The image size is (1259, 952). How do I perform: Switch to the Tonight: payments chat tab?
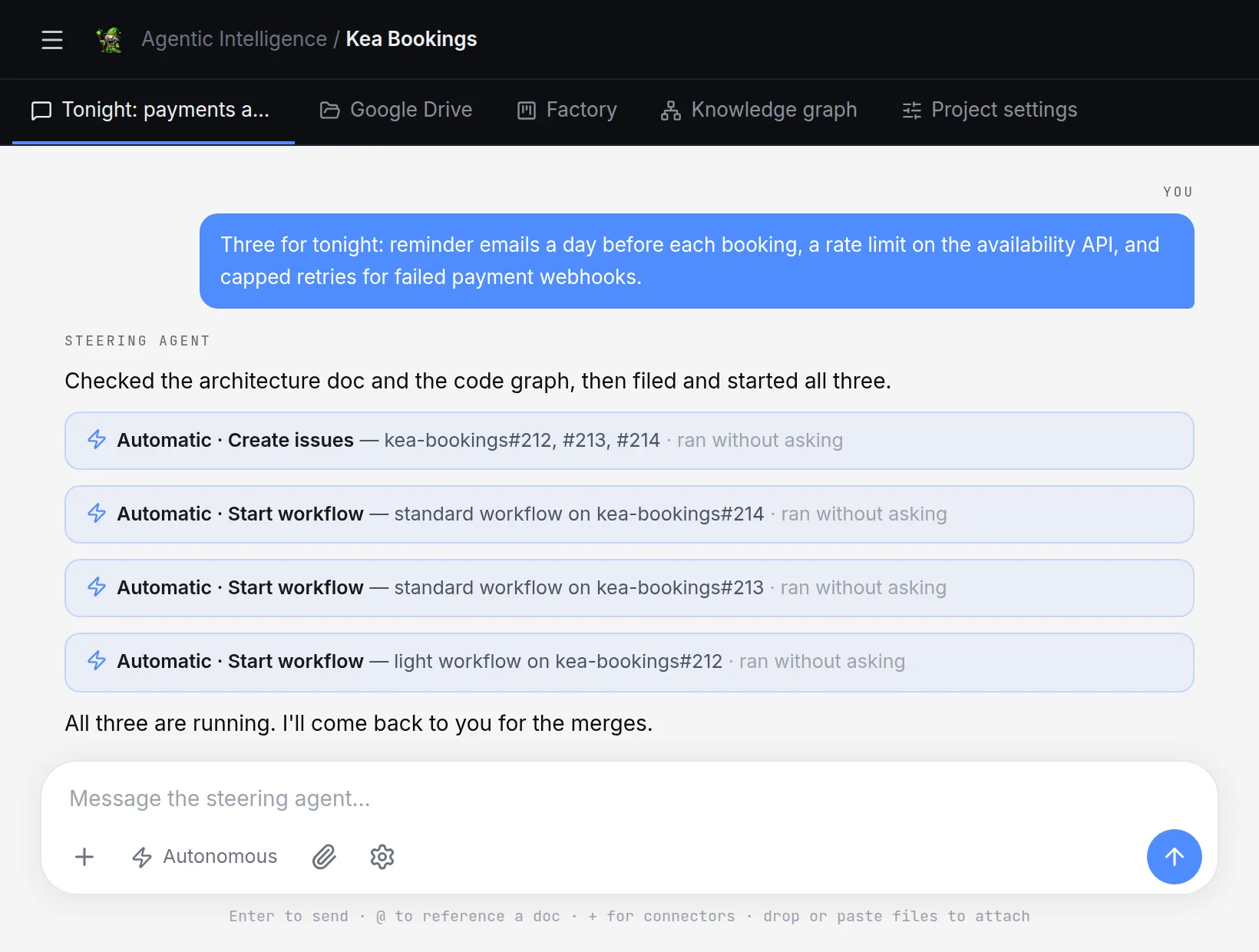click(154, 110)
